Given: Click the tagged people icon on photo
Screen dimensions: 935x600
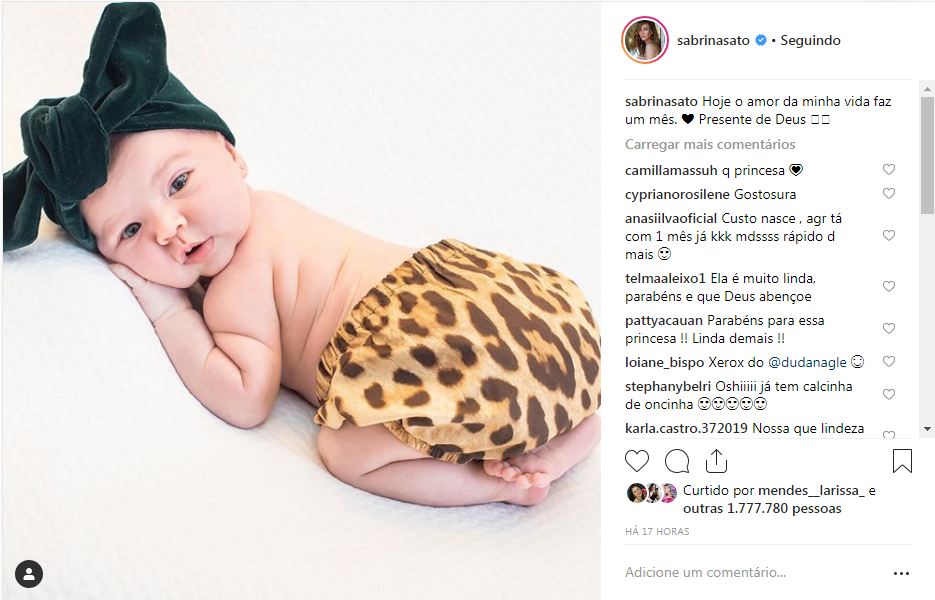Looking at the screenshot, I should pos(29,574).
